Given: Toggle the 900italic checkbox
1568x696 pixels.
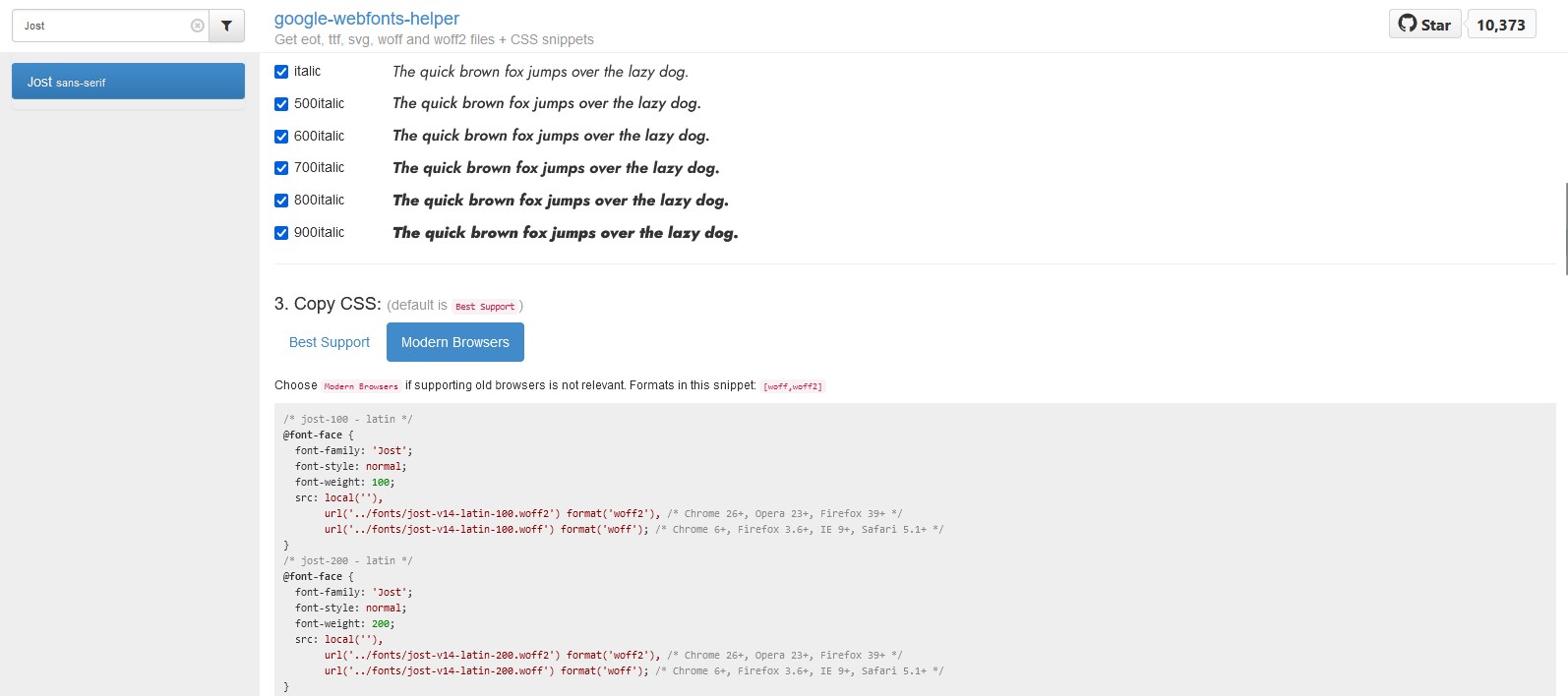Looking at the screenshot, I should pos(281,233).
